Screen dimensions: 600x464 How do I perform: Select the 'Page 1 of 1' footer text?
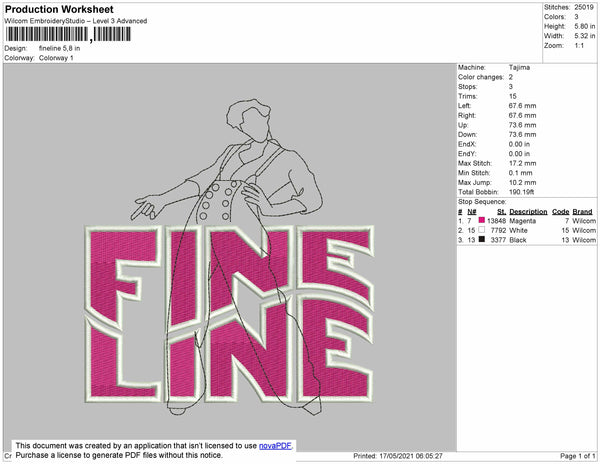577,456
